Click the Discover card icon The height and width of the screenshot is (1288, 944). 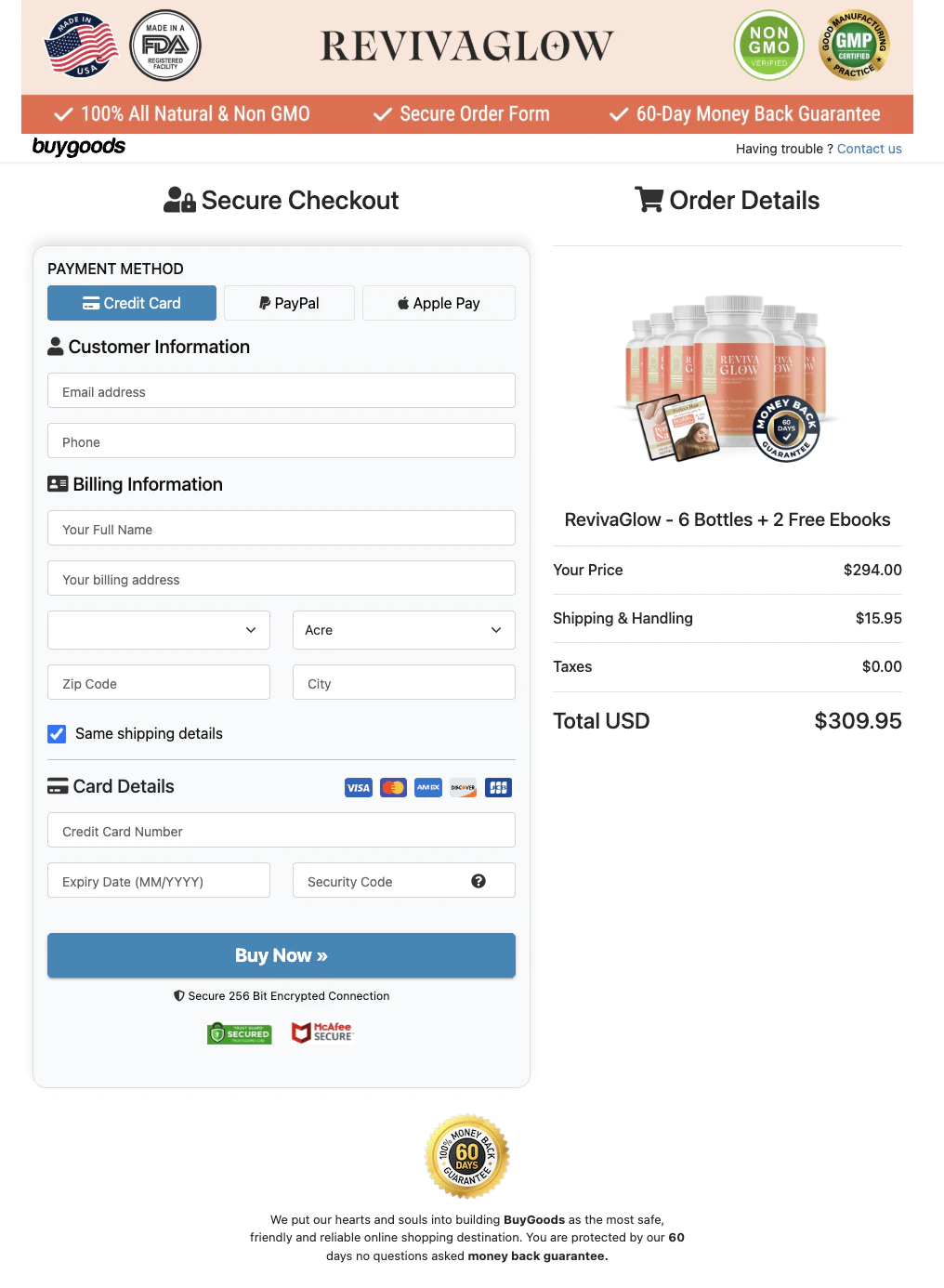pyautogui.click(x=463, y=788)
